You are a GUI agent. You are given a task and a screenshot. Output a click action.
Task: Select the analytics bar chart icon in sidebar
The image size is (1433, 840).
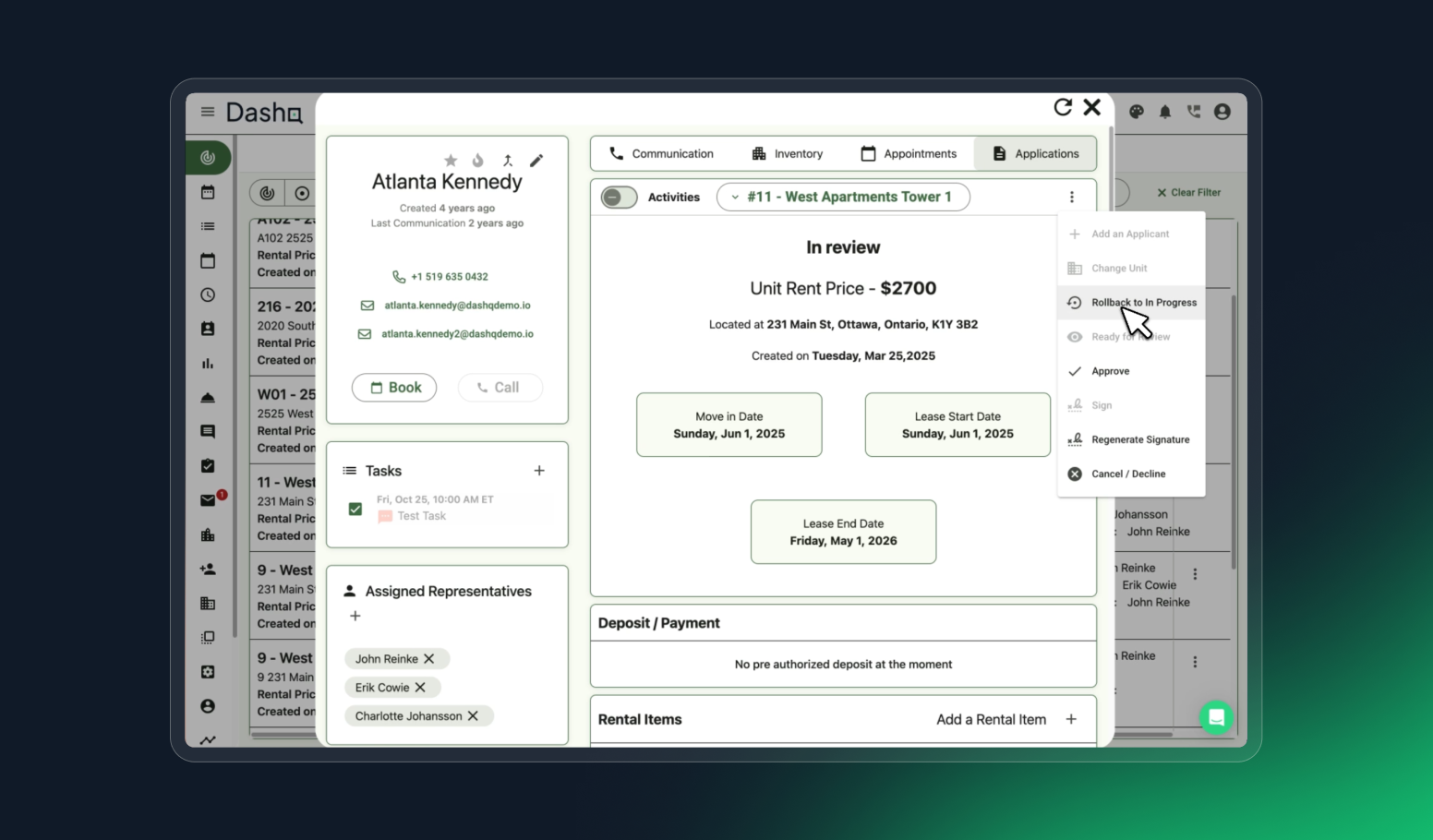(208, 363)
